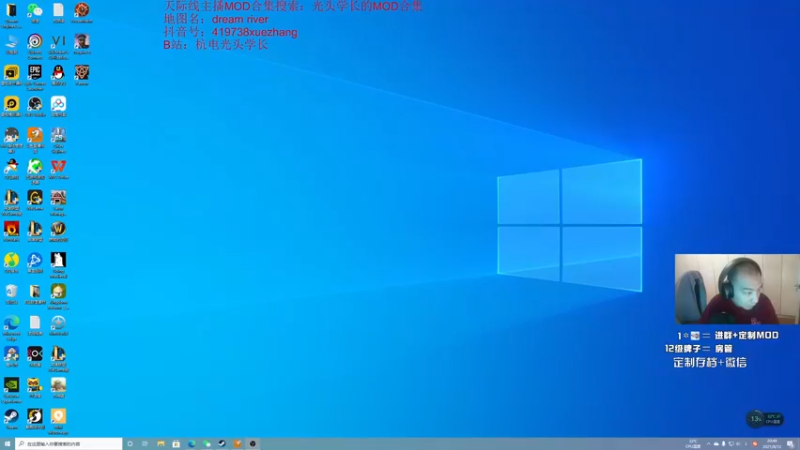
Task: Open Task View on the taskbar
Action: pyautogui.click(x=145, y=444)
